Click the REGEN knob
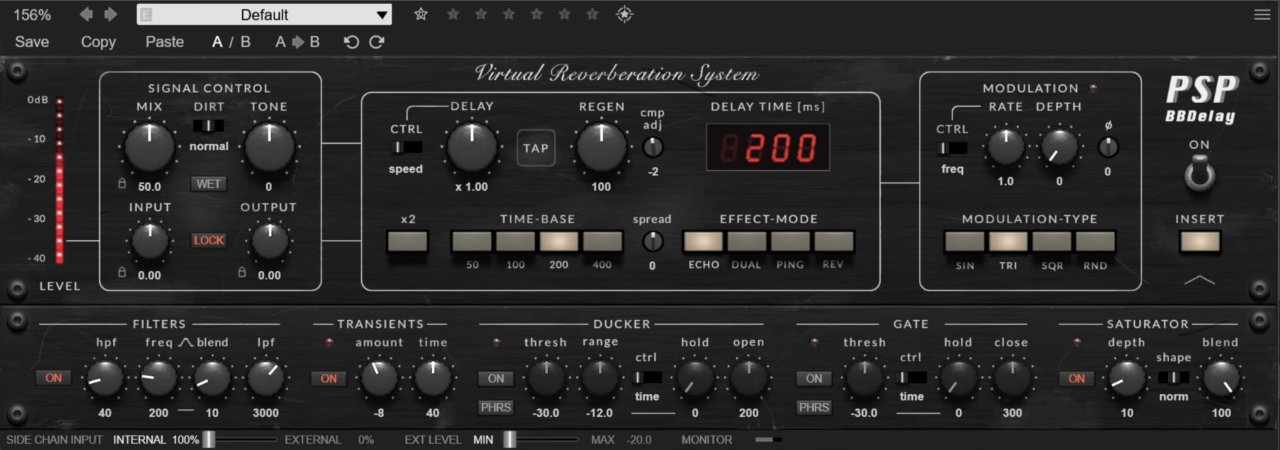Image resolution: width=1280 pixels, height=450 pixels. [601, 148]
